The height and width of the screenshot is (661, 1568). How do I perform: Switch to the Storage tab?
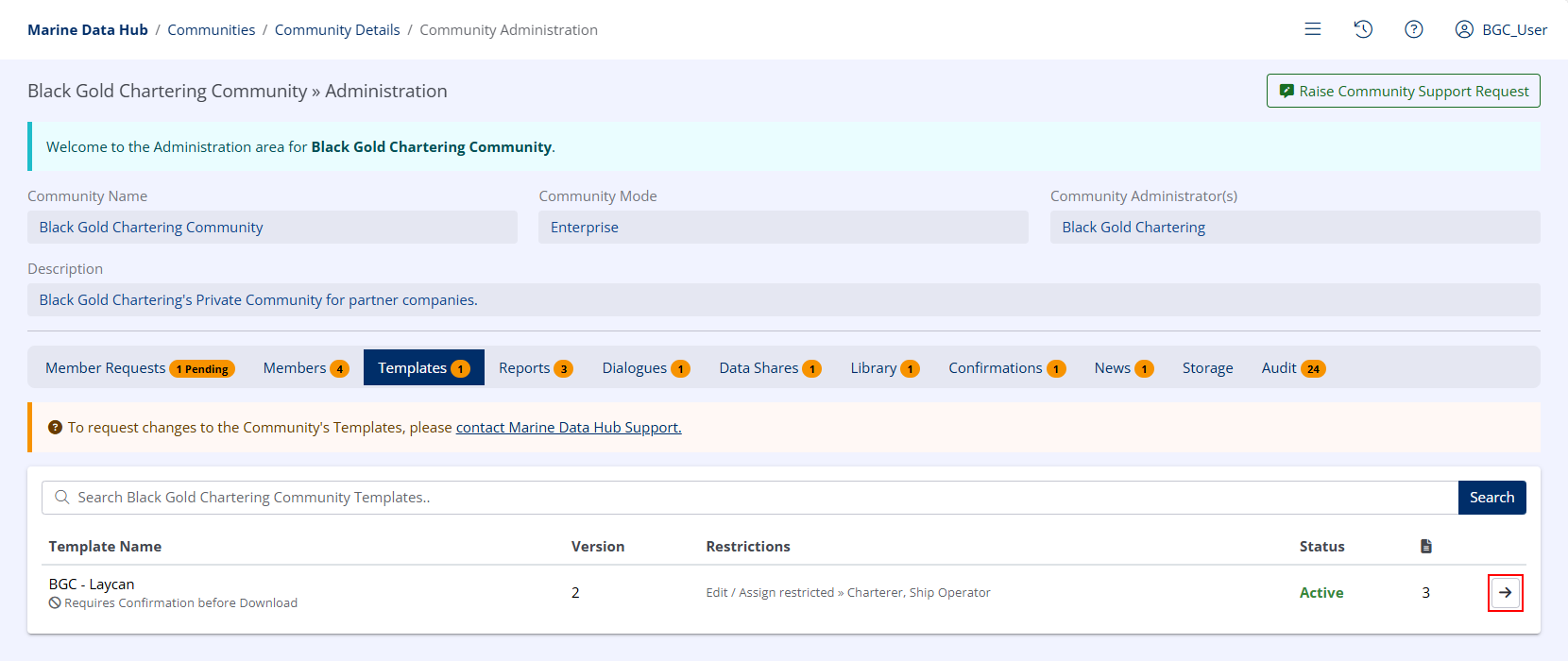pyautogui.click(x=1207, y=368)
